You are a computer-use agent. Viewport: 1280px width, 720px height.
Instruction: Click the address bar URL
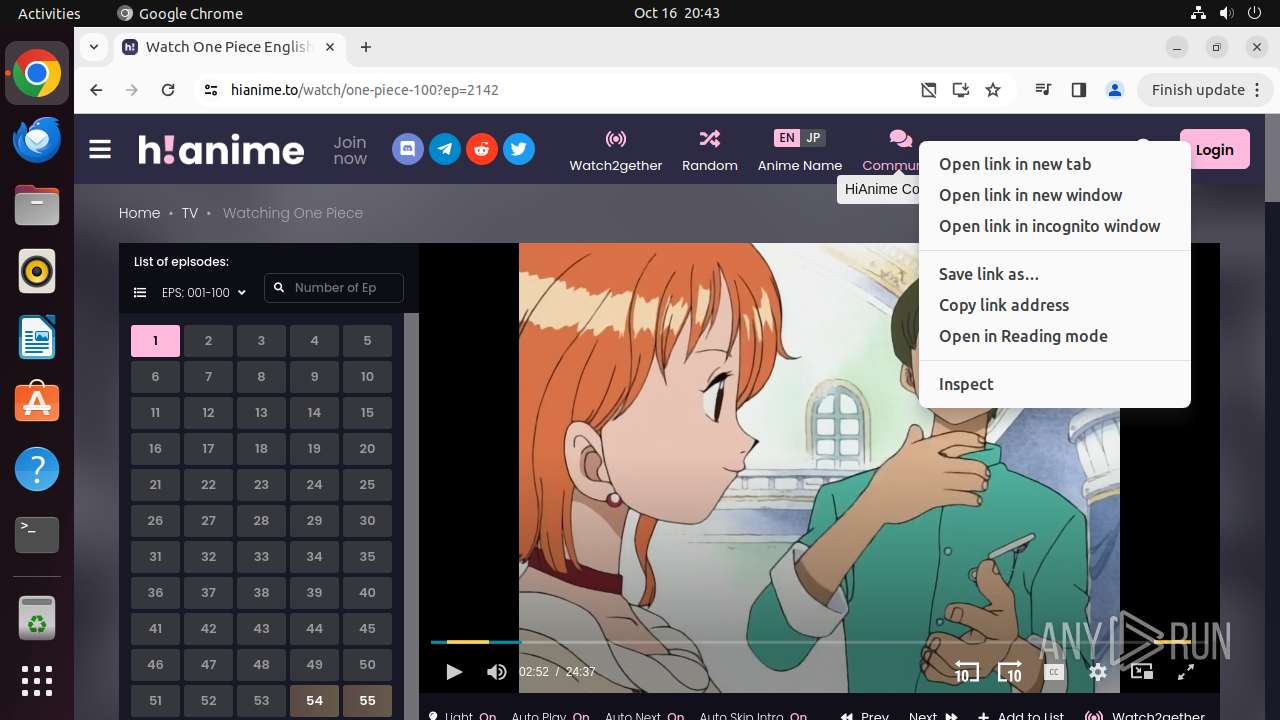[x=365, y=90]
